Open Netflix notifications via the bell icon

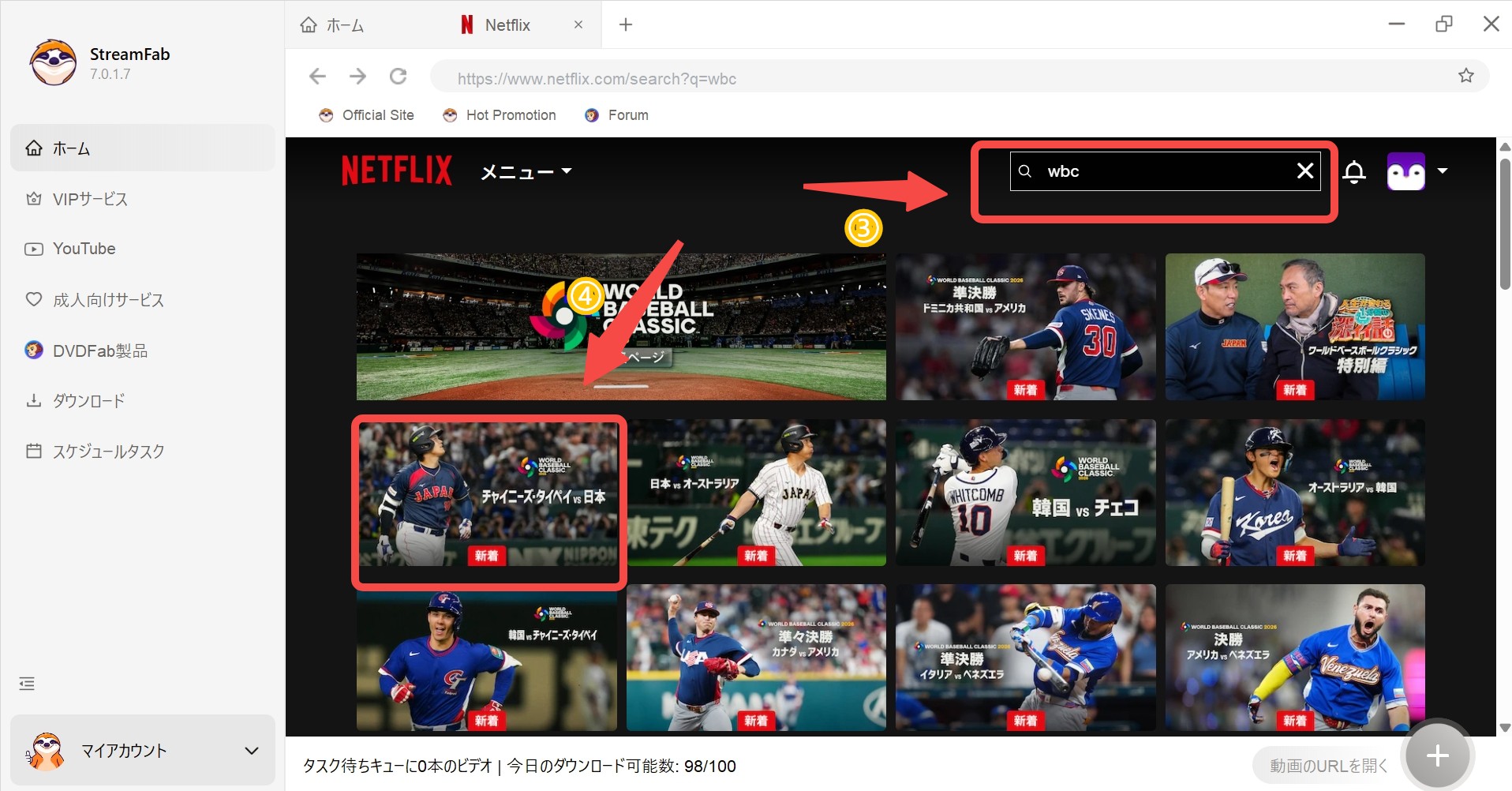pyautogui.click(x=1355, y=171)
